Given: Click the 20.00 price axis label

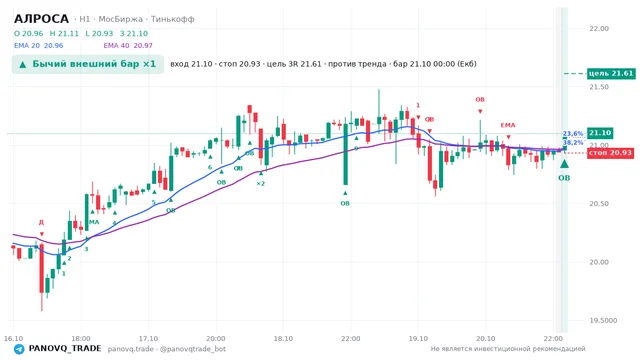Looking at the screenshot, I should point(599,262).
